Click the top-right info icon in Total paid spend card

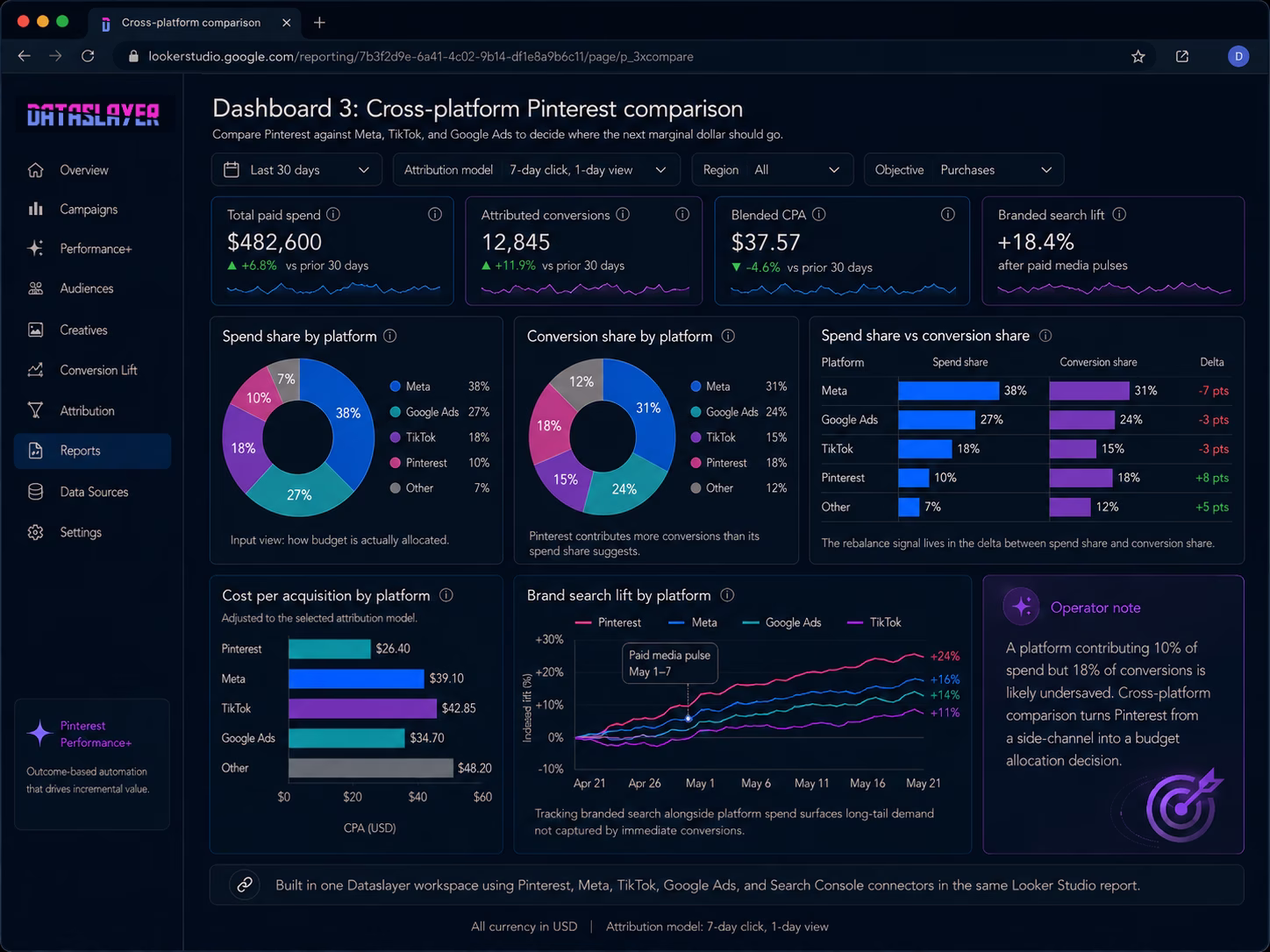(434, 215)
